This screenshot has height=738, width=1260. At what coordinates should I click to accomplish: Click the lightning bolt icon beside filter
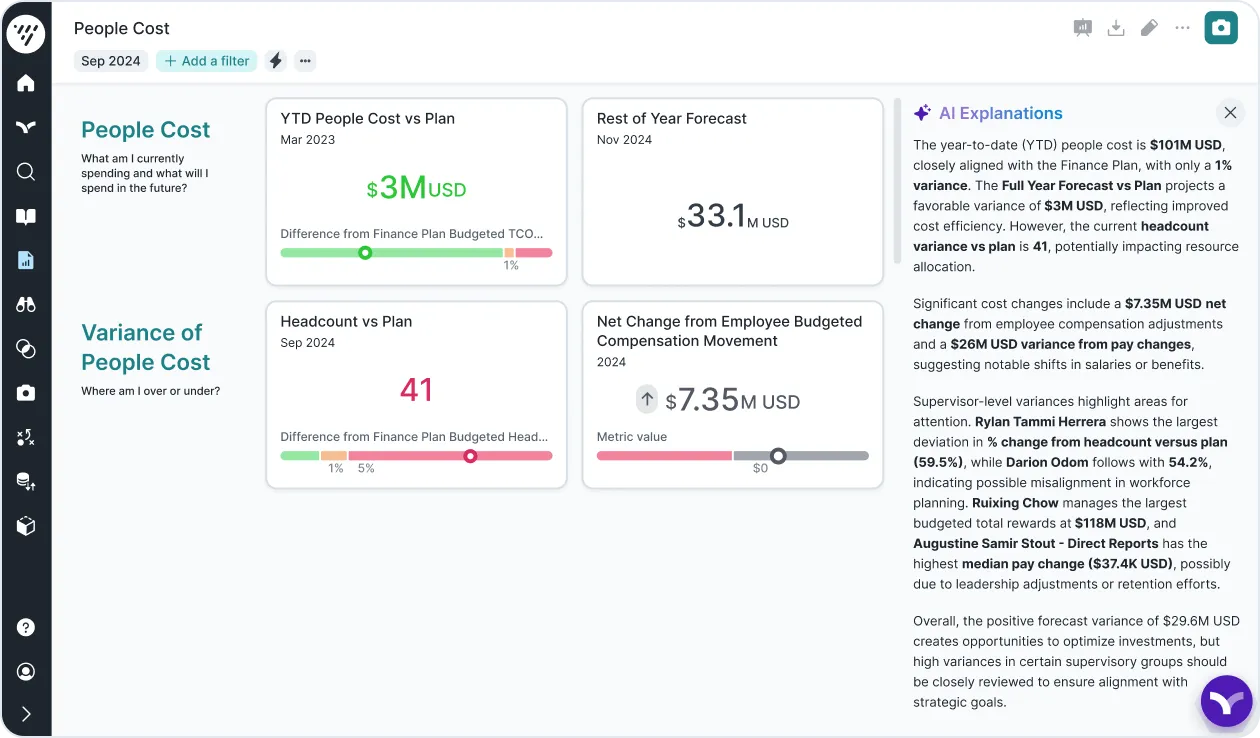pyautogui.click(x=276, y=61)
